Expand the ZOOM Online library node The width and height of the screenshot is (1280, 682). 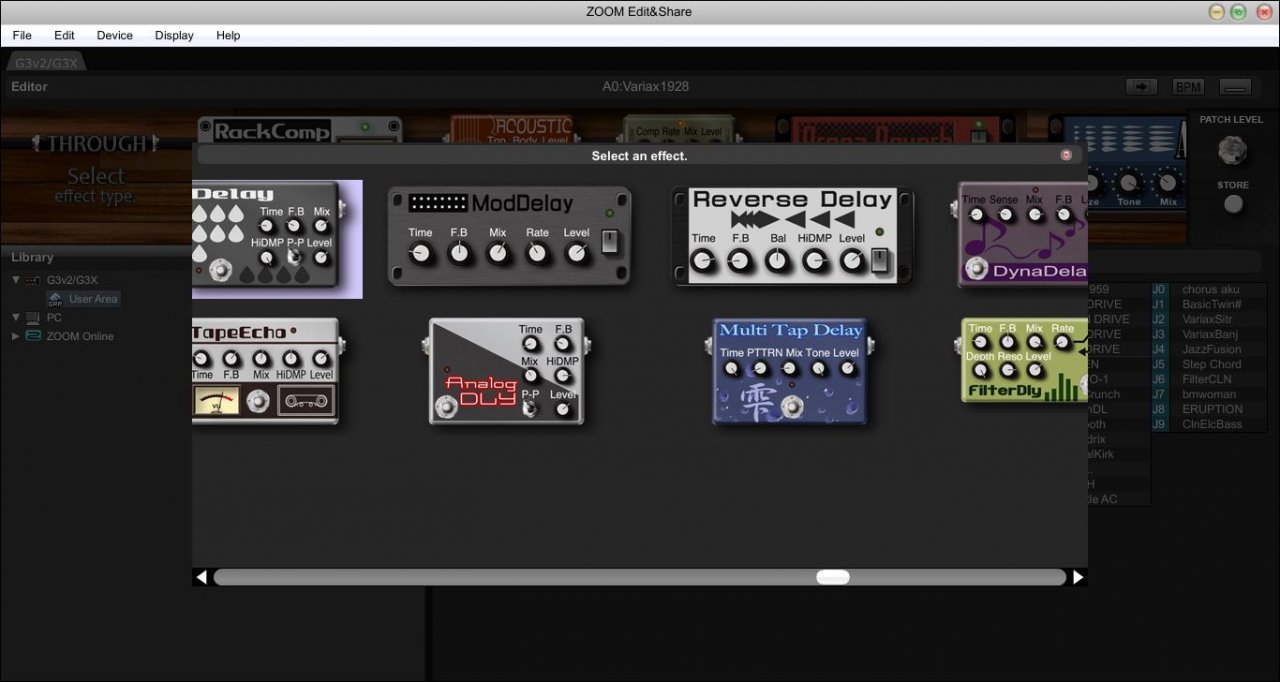[16, 336]
